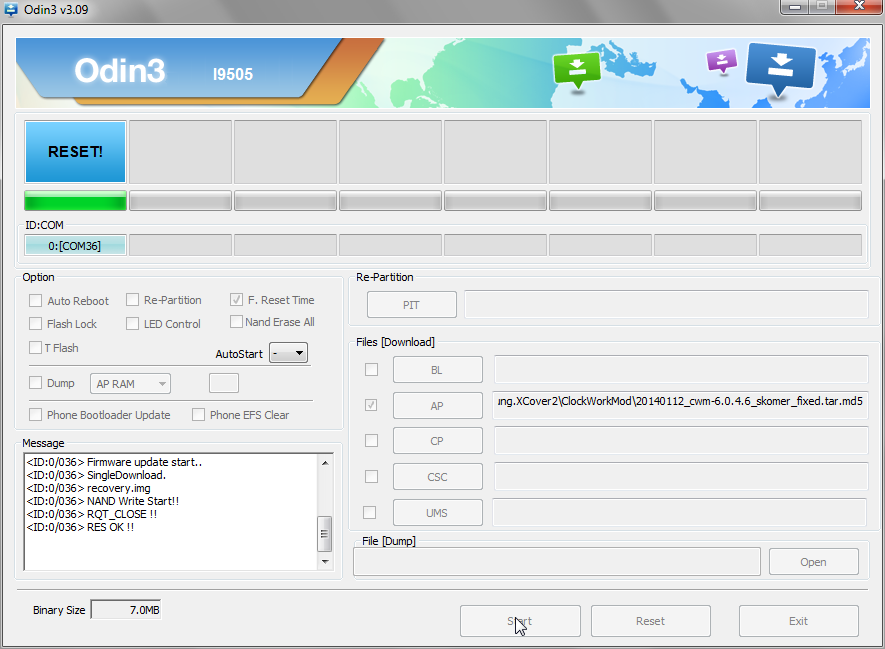Screen dimensions: 885x649
Task: Open the AutoStart dropdown
Action: (288, 353)
